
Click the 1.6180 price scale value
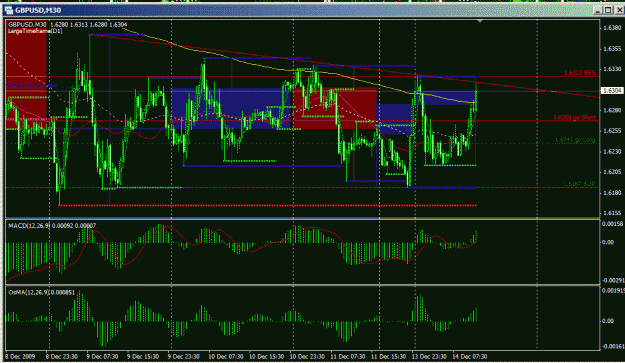612,192
